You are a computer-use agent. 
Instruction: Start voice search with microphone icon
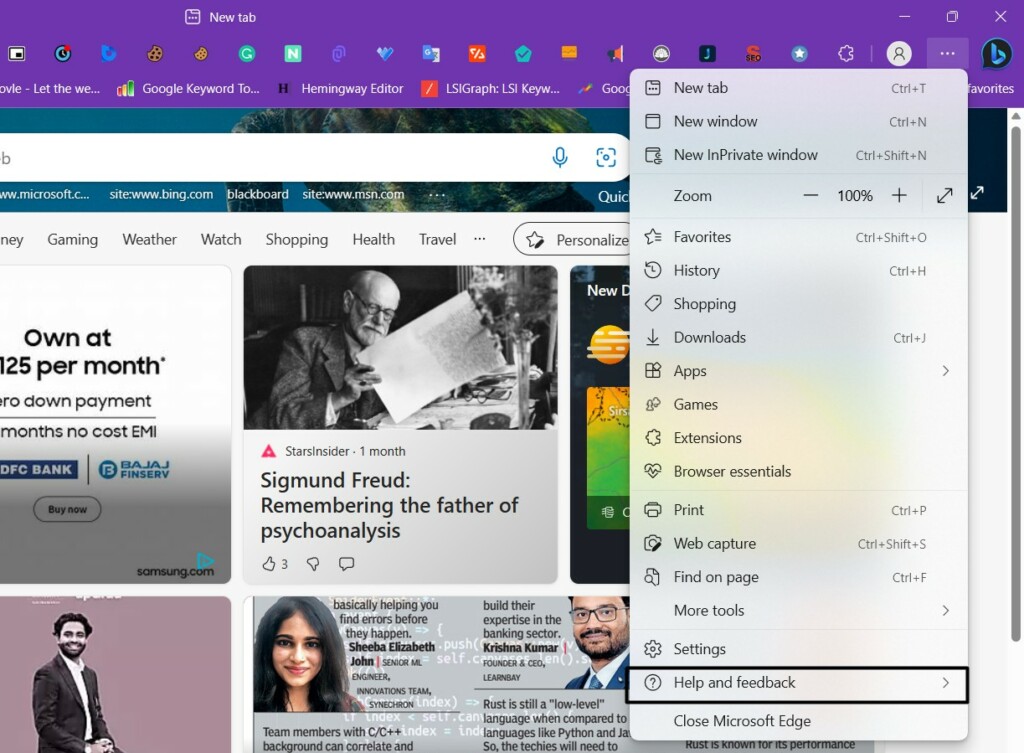(560, 158)
